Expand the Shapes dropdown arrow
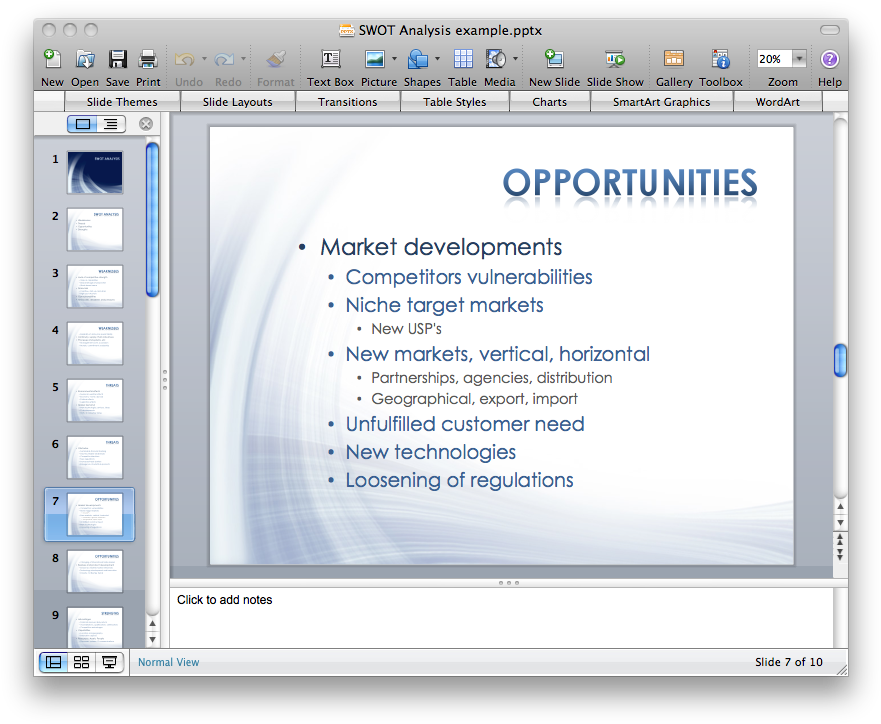 437,59
